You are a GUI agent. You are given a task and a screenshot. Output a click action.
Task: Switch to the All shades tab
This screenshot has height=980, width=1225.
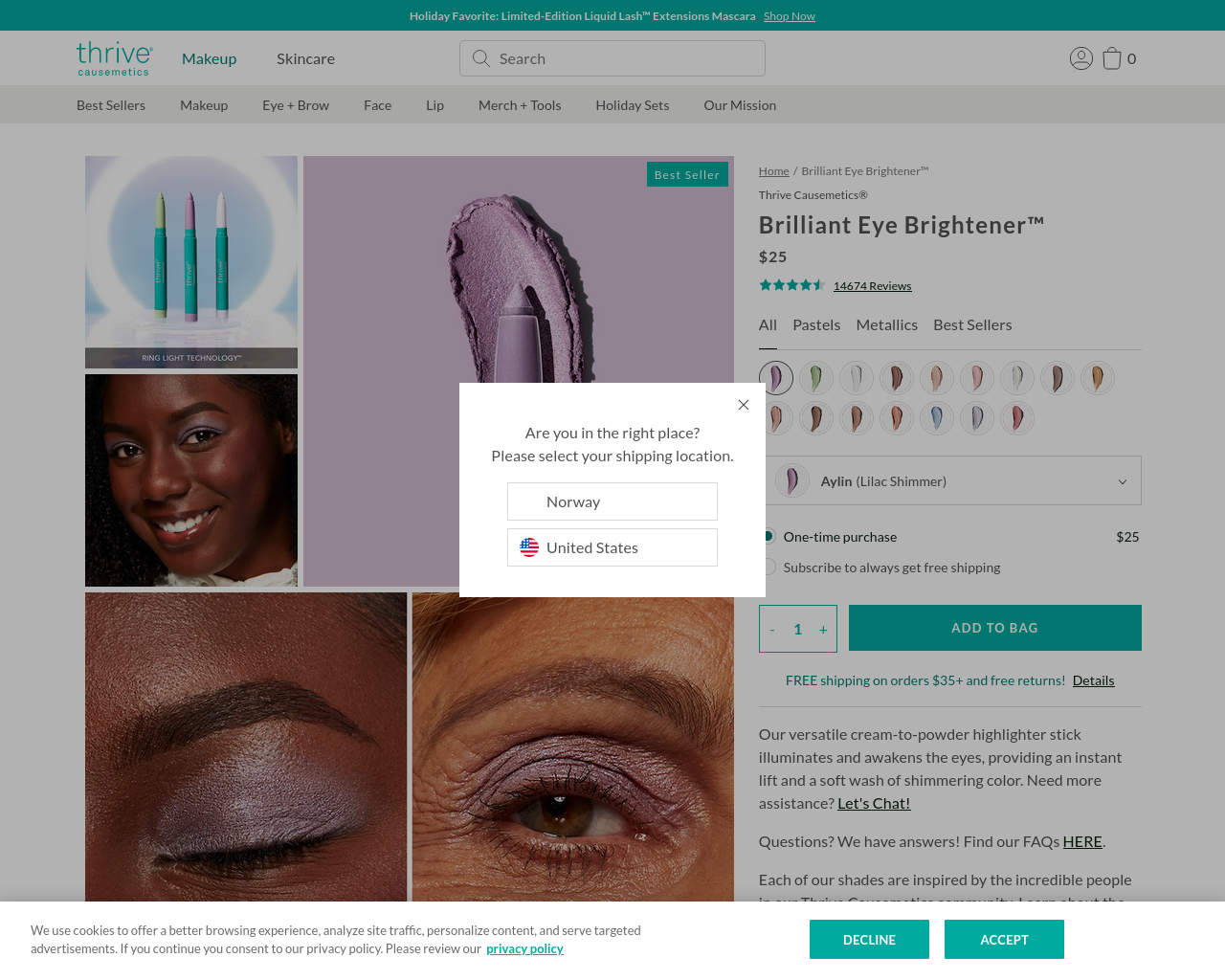click(x=768, y=325)
